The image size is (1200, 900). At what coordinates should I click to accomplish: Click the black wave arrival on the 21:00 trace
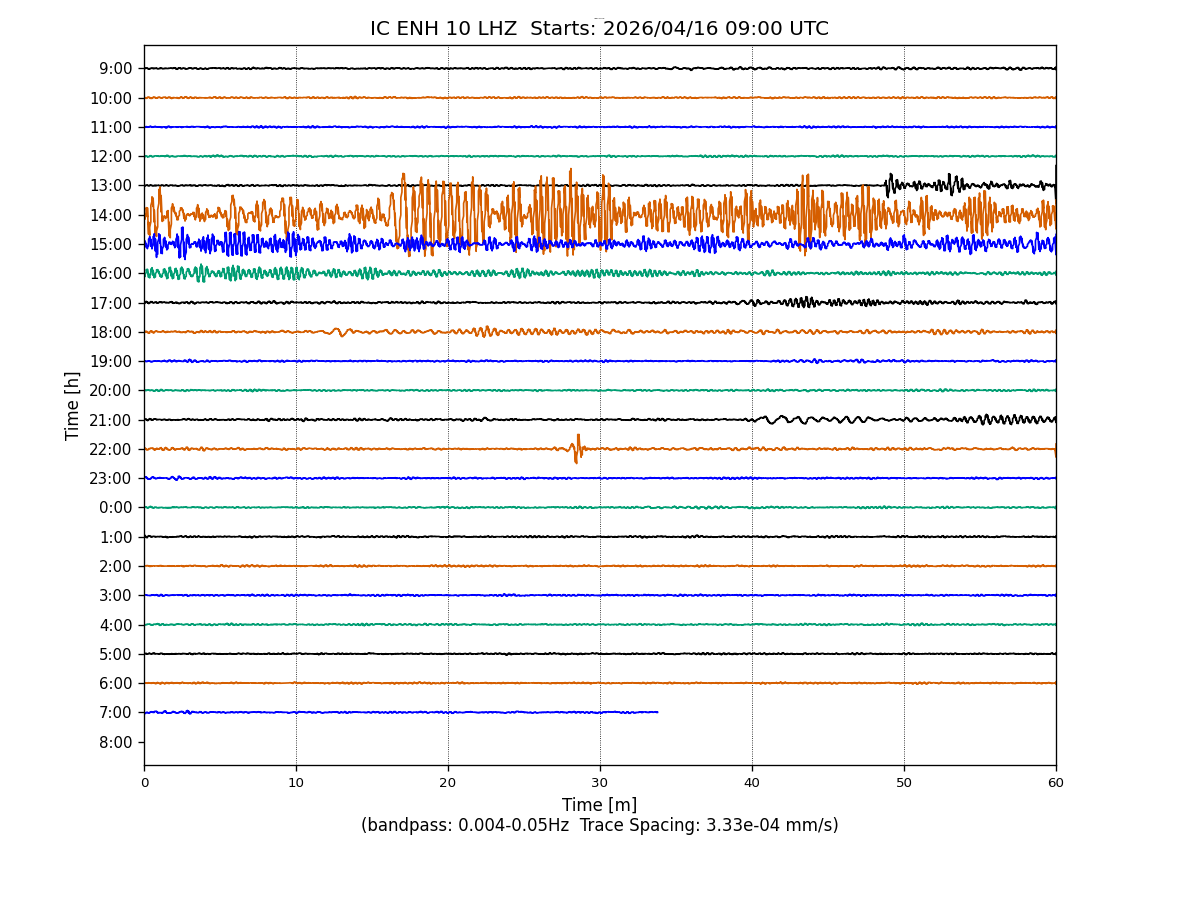768,420
